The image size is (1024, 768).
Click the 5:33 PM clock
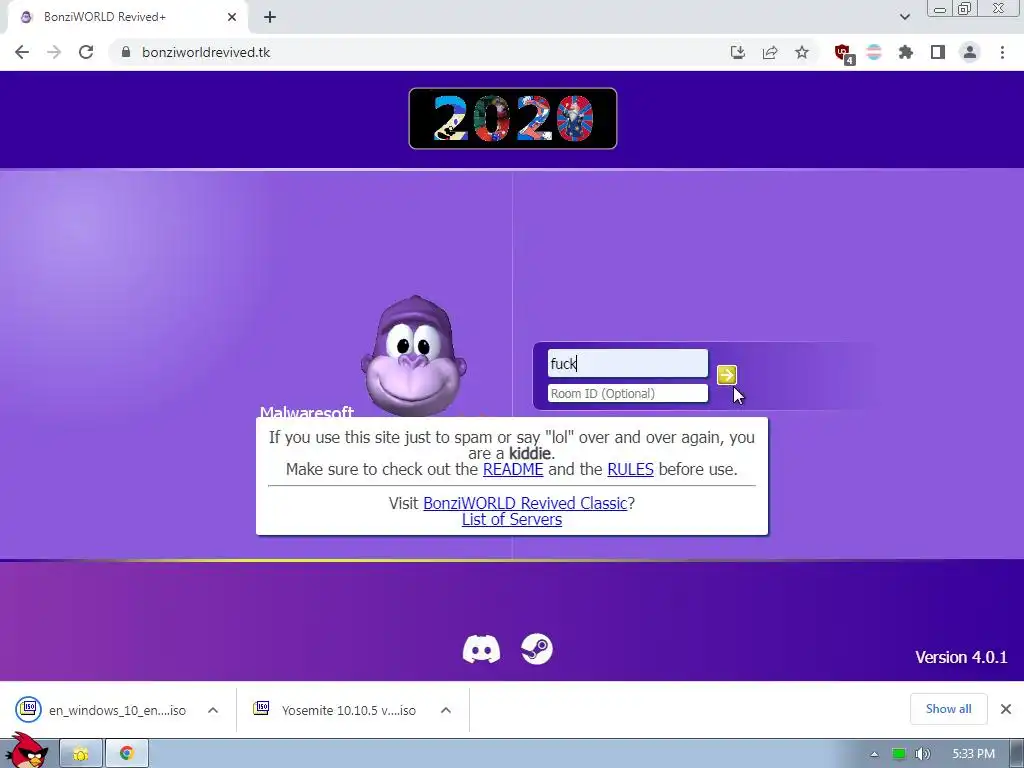pyautogui.click(x=973, y=754)
